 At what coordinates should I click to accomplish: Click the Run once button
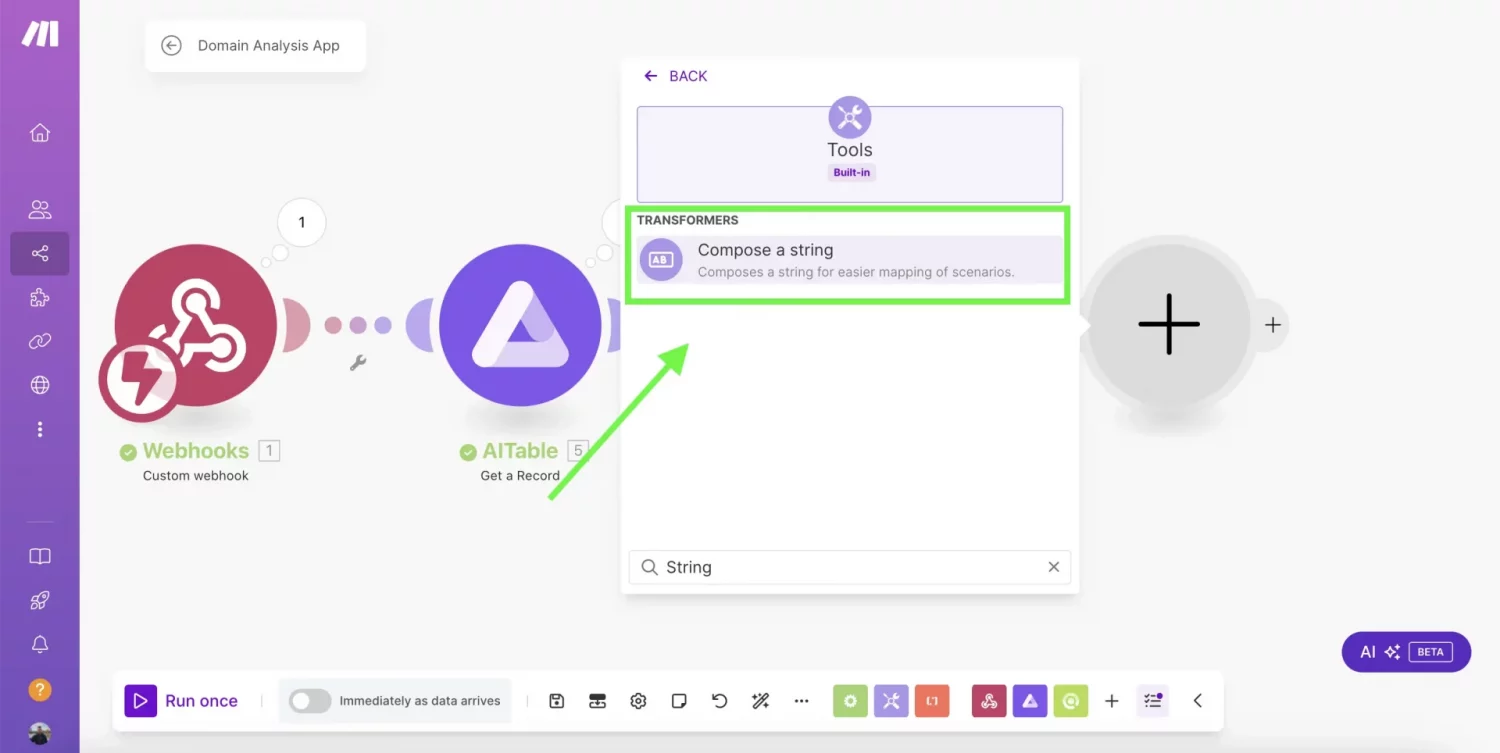pos(181,701)
